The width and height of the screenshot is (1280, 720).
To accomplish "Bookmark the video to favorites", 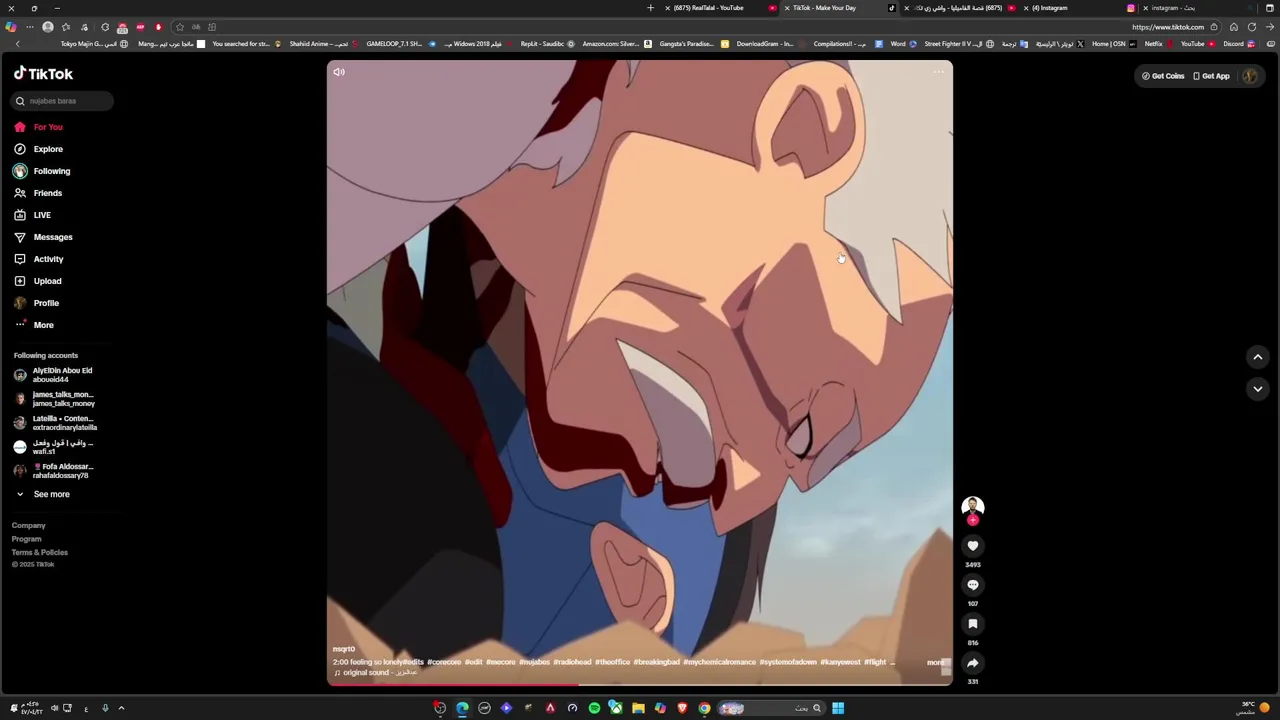I will pyautogui.click(x=972, y=624).
